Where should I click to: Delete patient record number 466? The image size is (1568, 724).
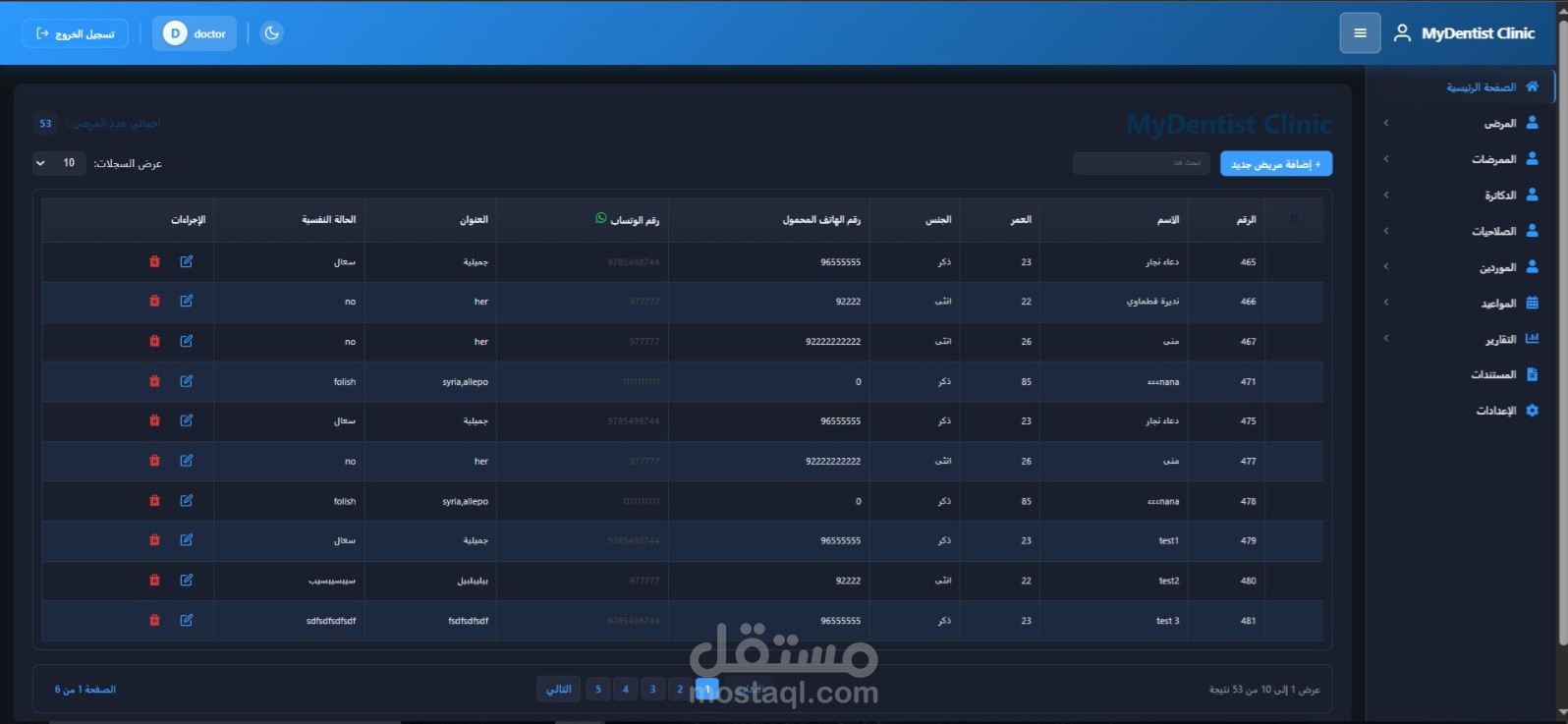154,301
